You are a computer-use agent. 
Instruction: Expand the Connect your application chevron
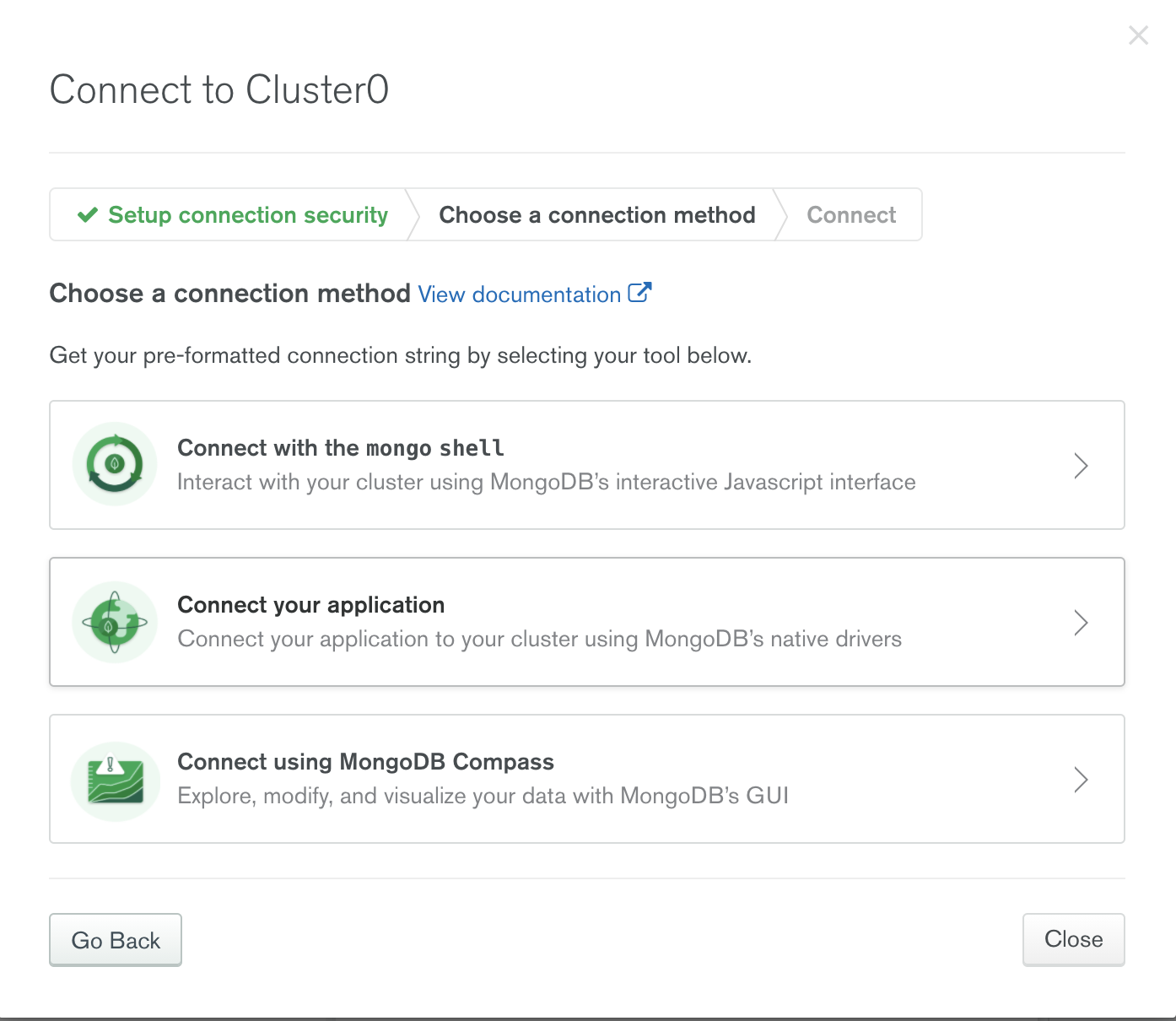pyautogui.click(x=1081, y=623)
